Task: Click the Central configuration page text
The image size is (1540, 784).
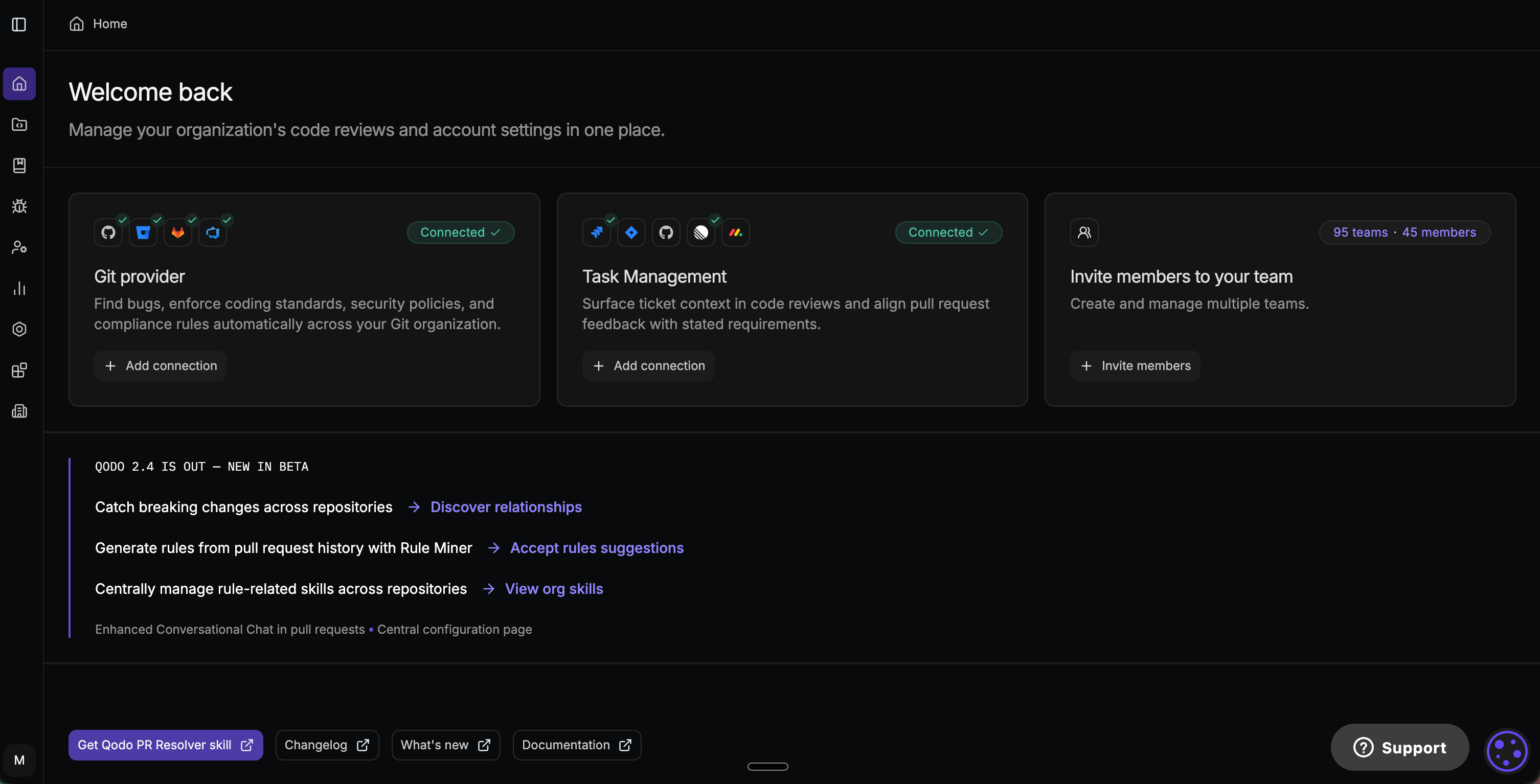Action: point(455,629)
